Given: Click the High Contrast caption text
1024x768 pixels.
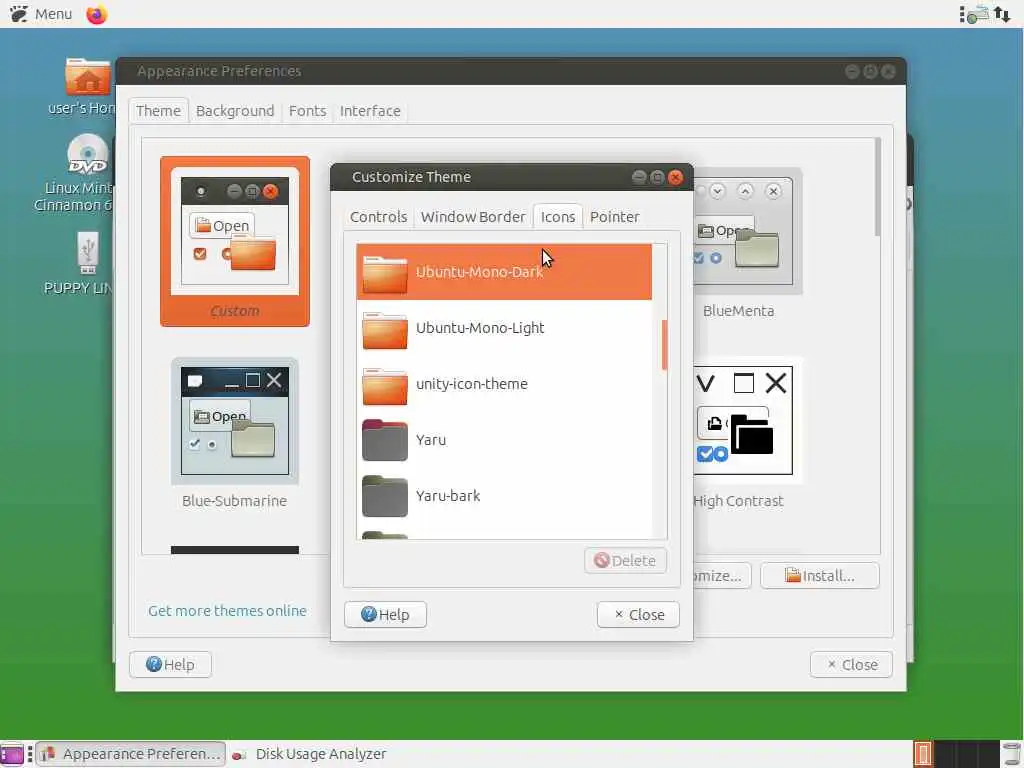Looking at the screenshot, I should [x=739, y=501].
